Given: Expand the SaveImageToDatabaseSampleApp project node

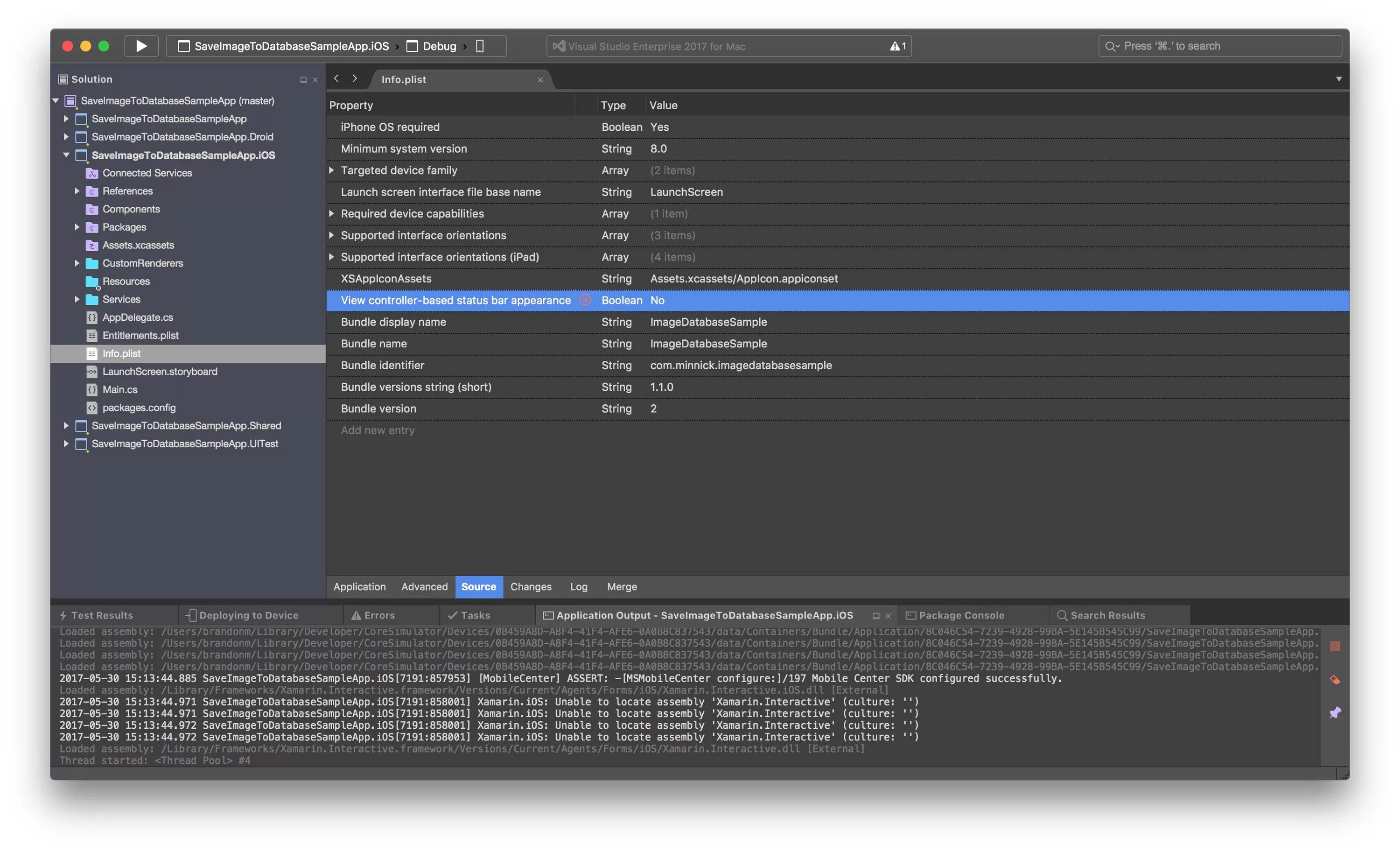Looking at the screenshot, I should (66, 119).
